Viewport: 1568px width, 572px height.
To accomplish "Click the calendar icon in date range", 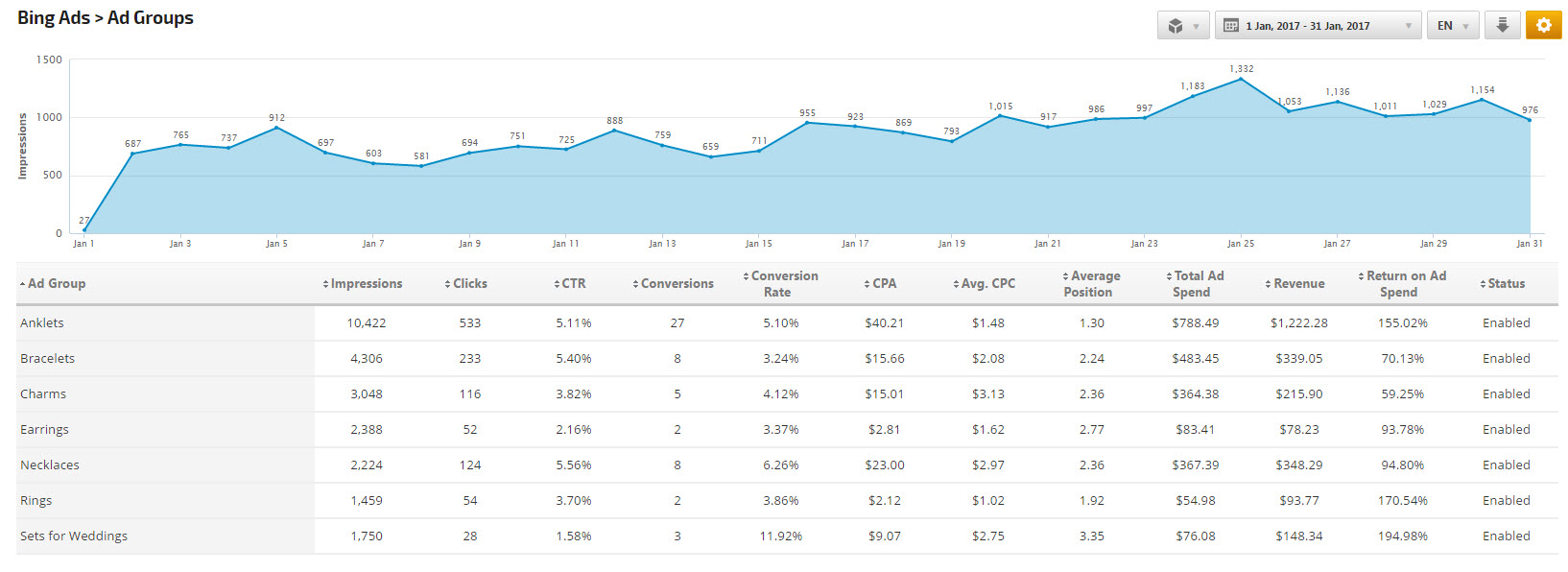I will pos(1231,26).
